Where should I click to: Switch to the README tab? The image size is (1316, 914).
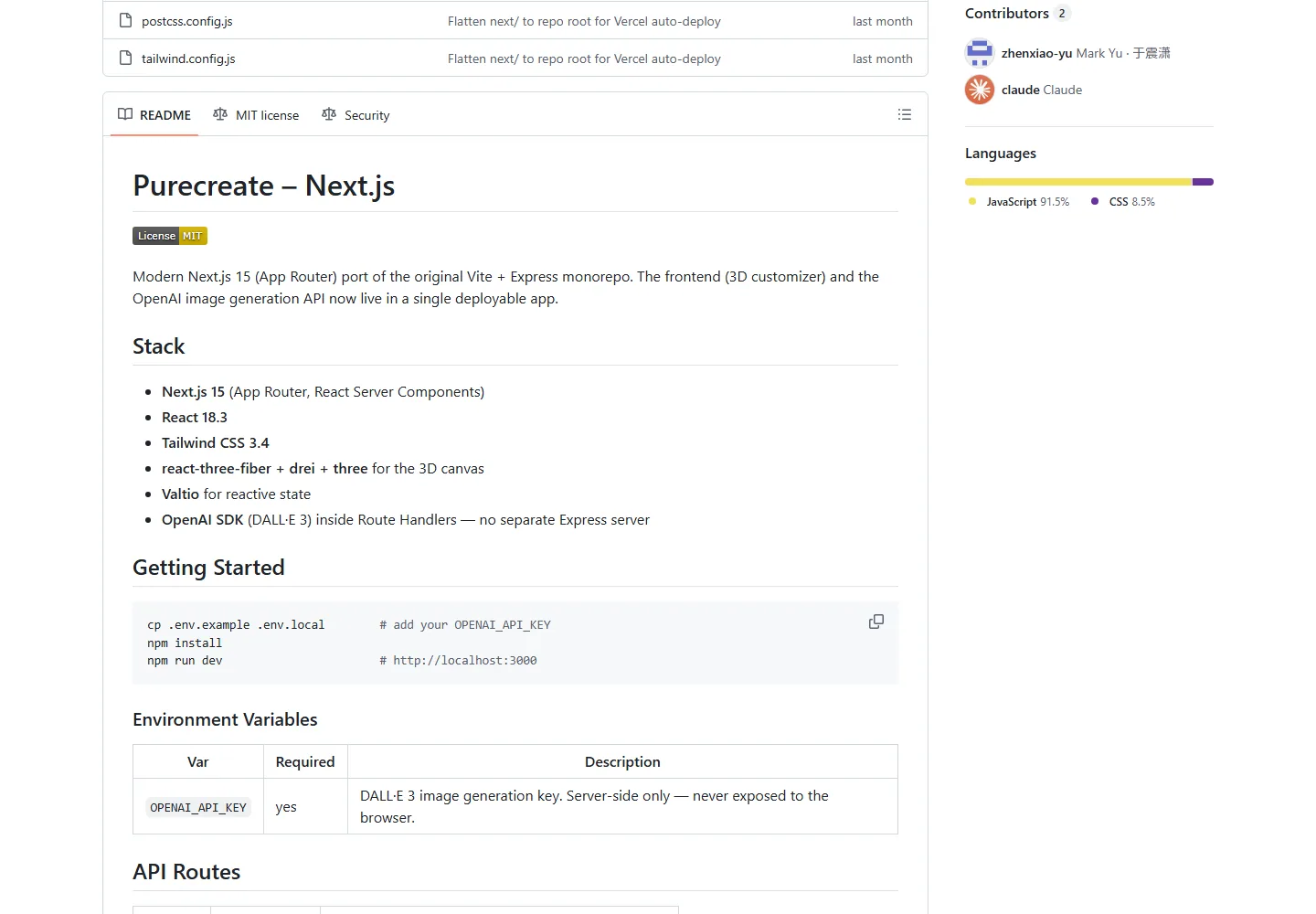click(x=154, y=115)
